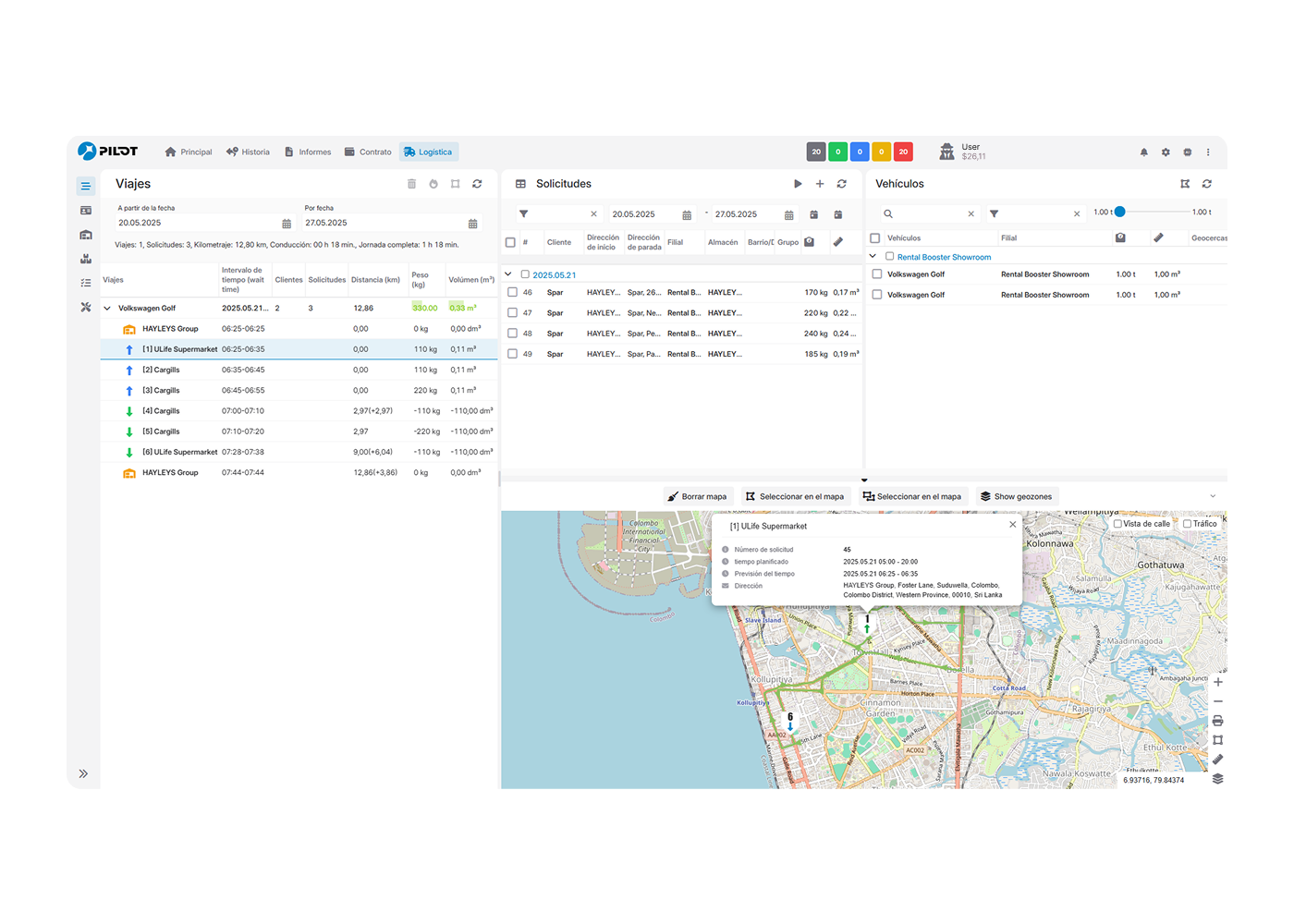Click the vehicle capacity slider handle
The height and width of the screenshot is (924, 1294).
(1119, 212)
